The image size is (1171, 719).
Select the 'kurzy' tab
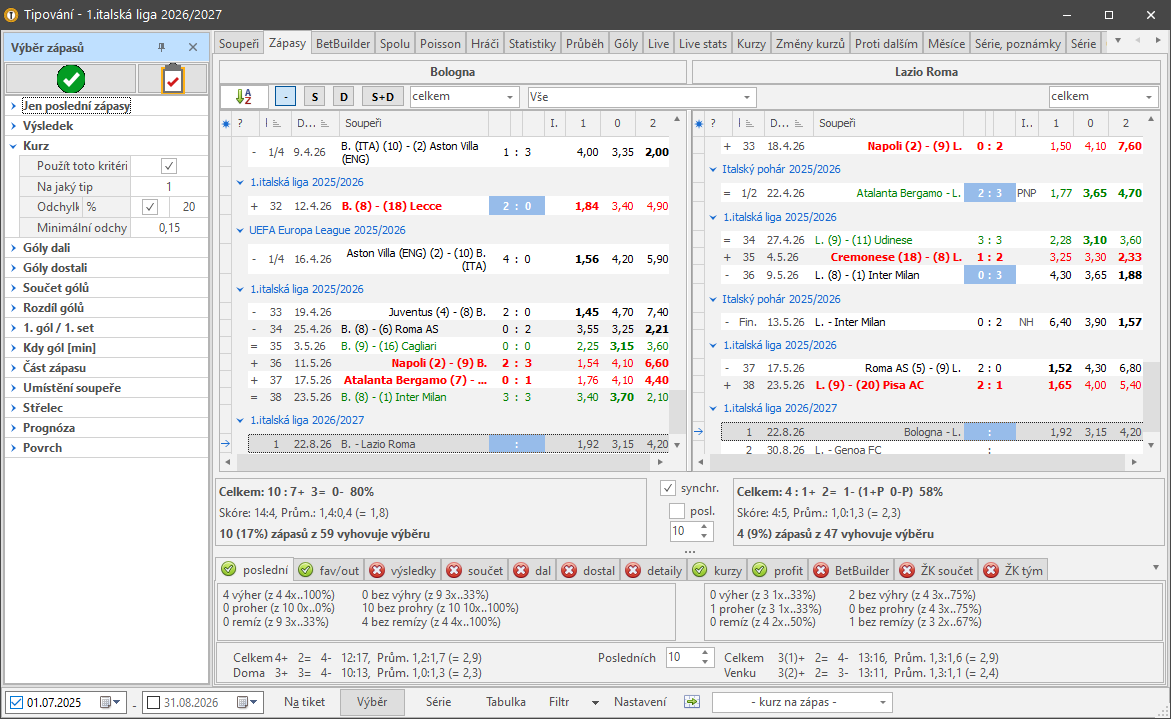click(717, 570)
